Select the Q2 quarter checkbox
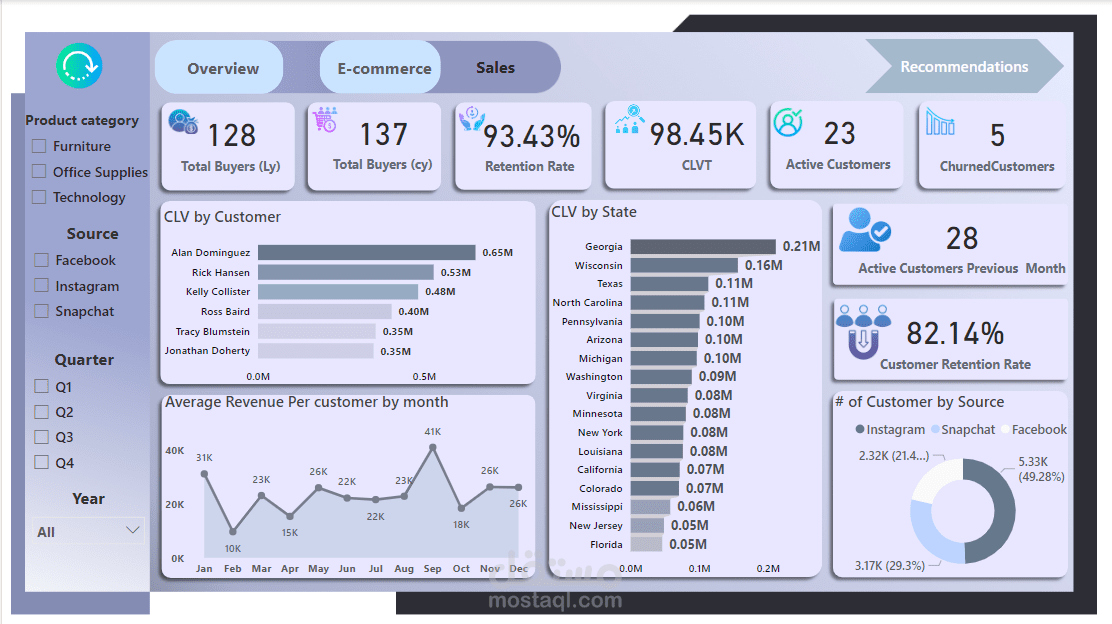The height and width of the screenshot is (624, 1112). (41, 411)
